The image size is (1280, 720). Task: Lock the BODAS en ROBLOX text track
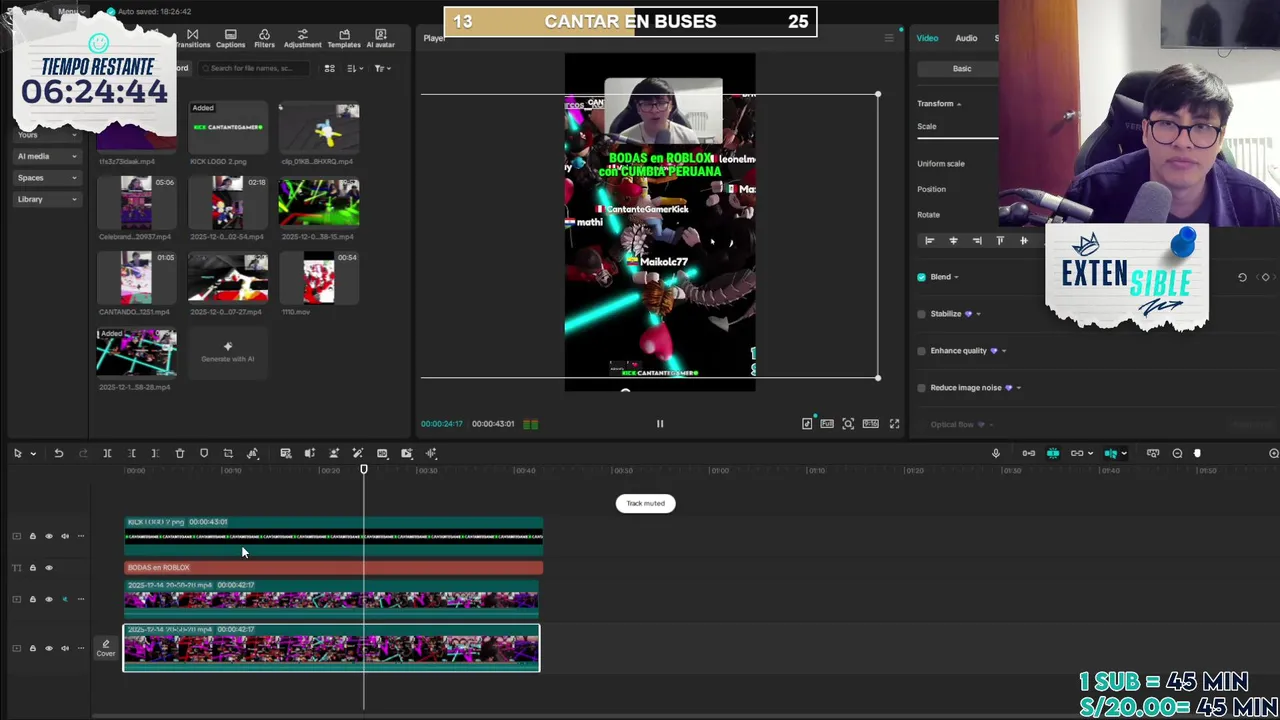[32, 567]
